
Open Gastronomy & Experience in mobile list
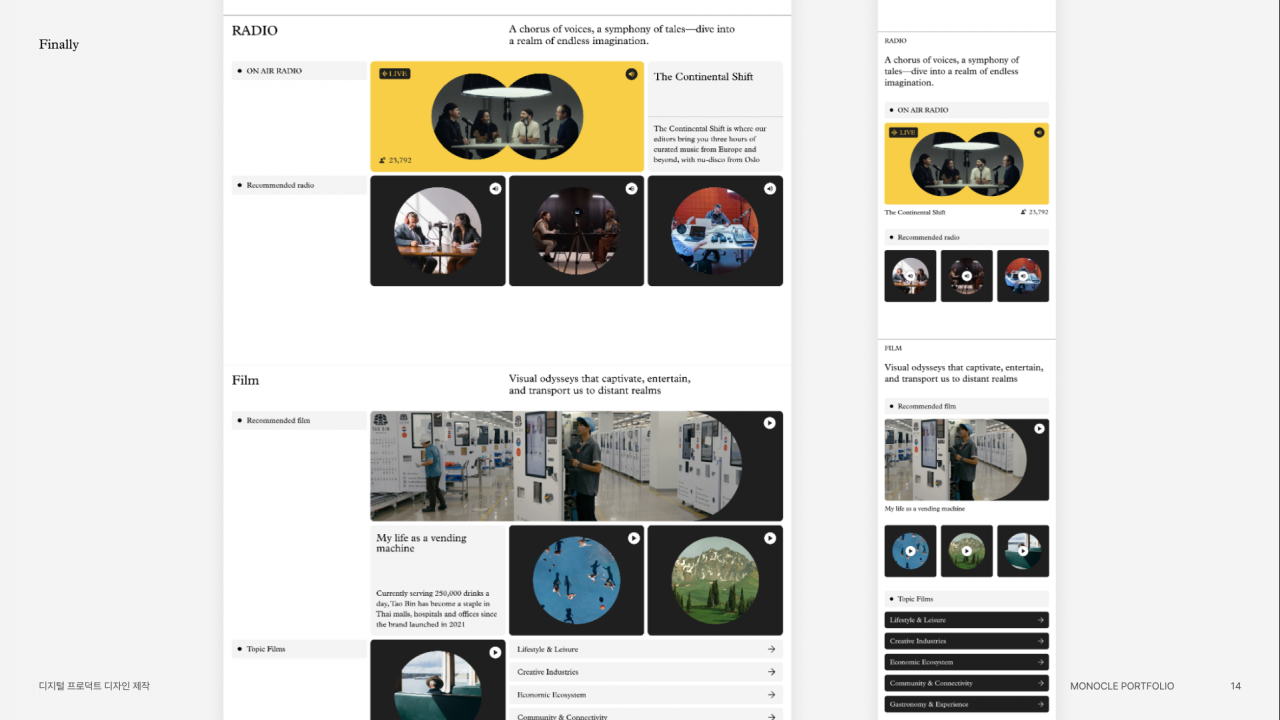point(966,704)
